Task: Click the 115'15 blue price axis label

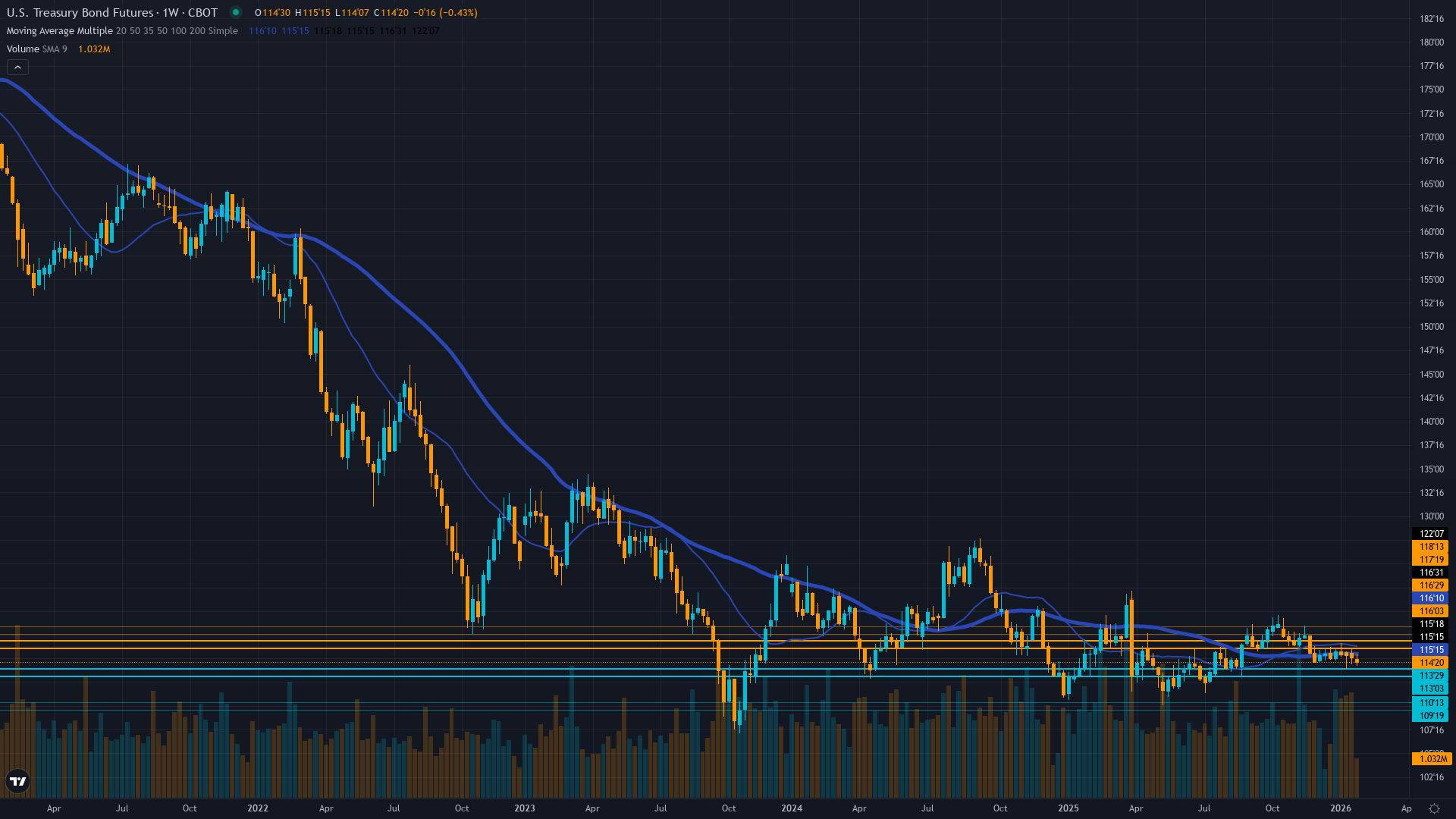Action: [x=1429, y=650]
